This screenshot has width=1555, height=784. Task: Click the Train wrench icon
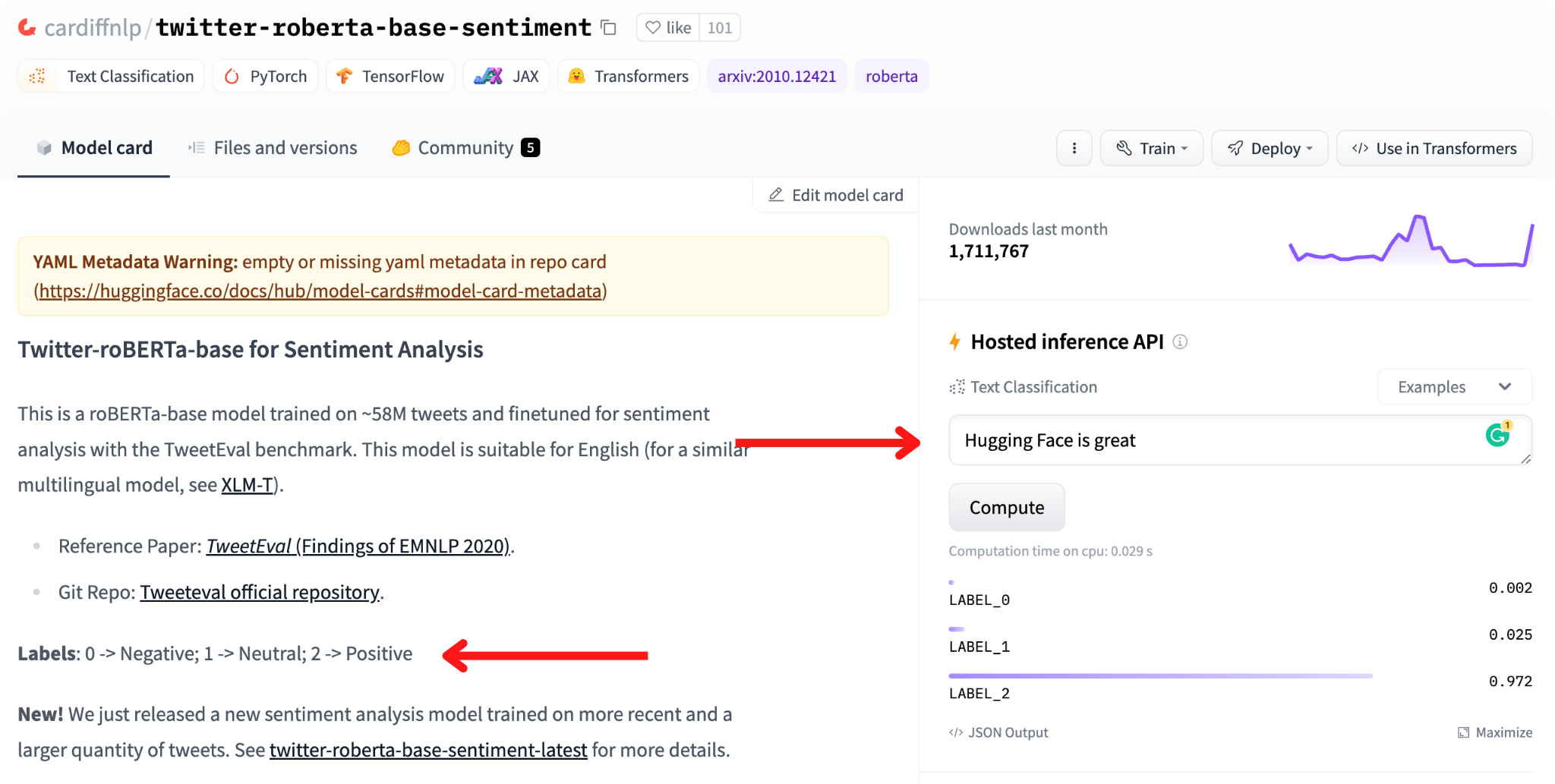[1124, 148]
